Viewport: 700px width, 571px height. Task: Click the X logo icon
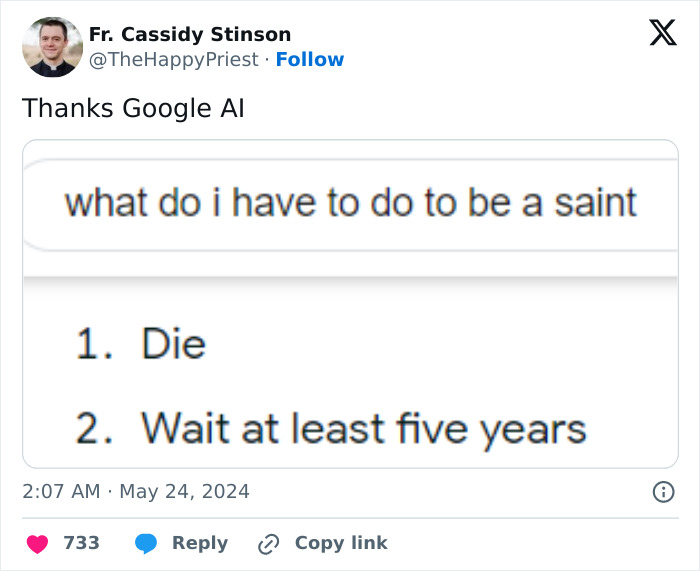tap(662, 33)
